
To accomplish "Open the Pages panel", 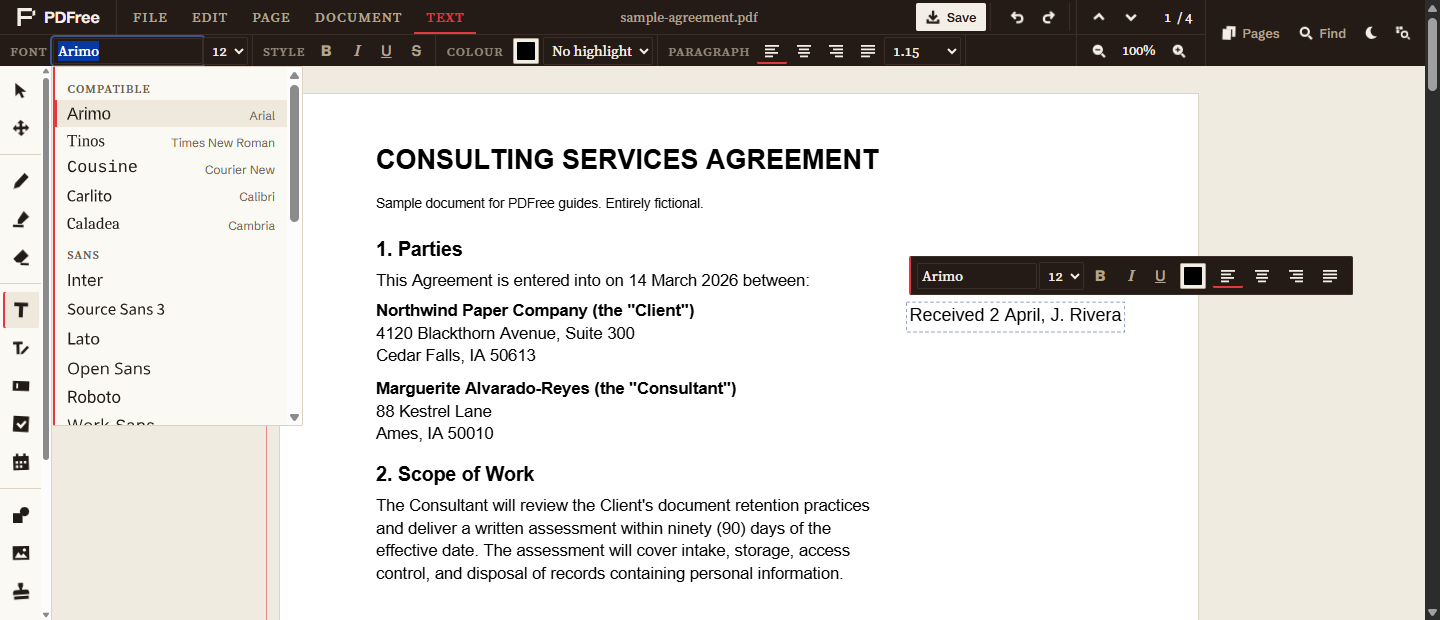I will (x=1251, y=33).
